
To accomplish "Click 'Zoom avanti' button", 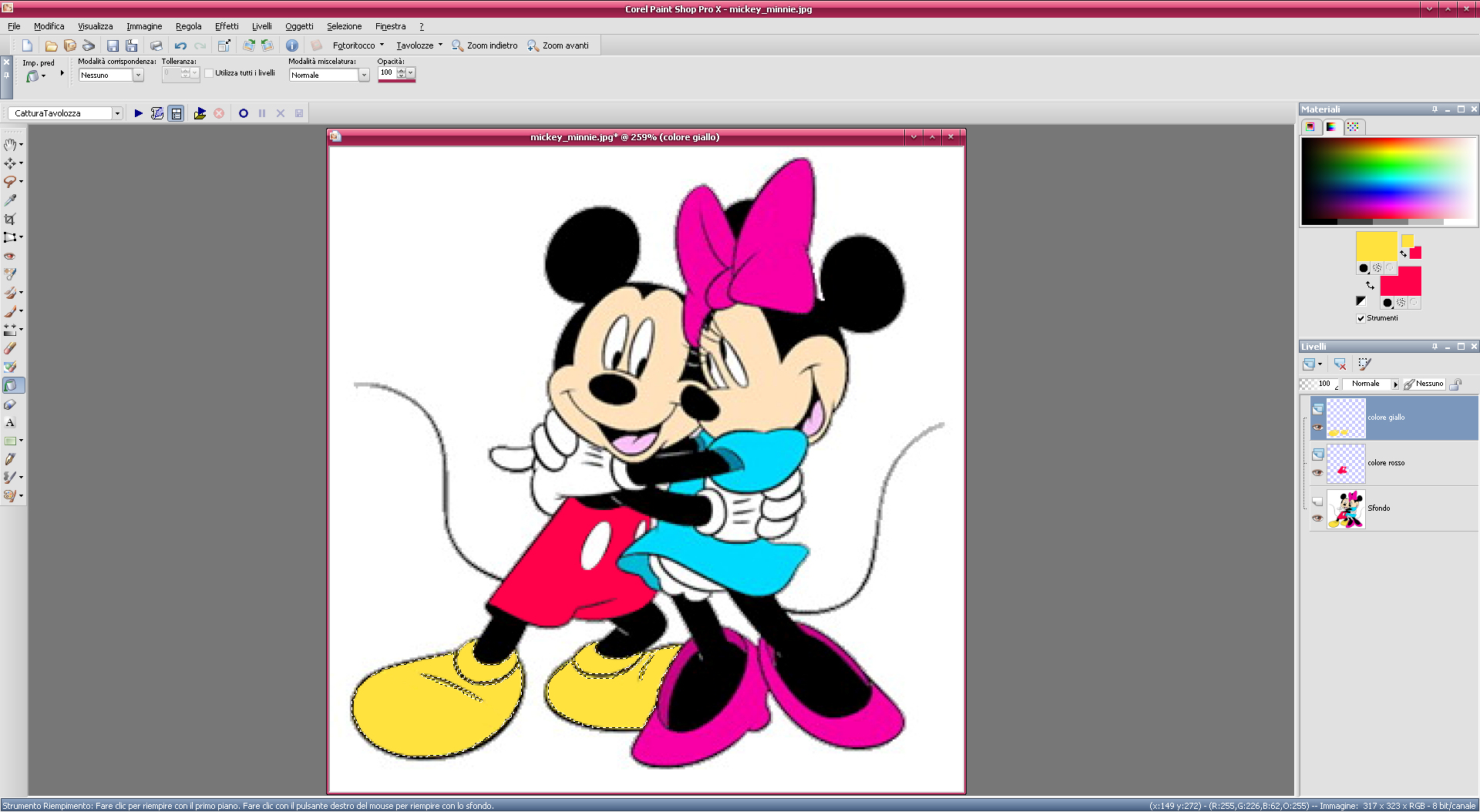I will coord(558,45).
